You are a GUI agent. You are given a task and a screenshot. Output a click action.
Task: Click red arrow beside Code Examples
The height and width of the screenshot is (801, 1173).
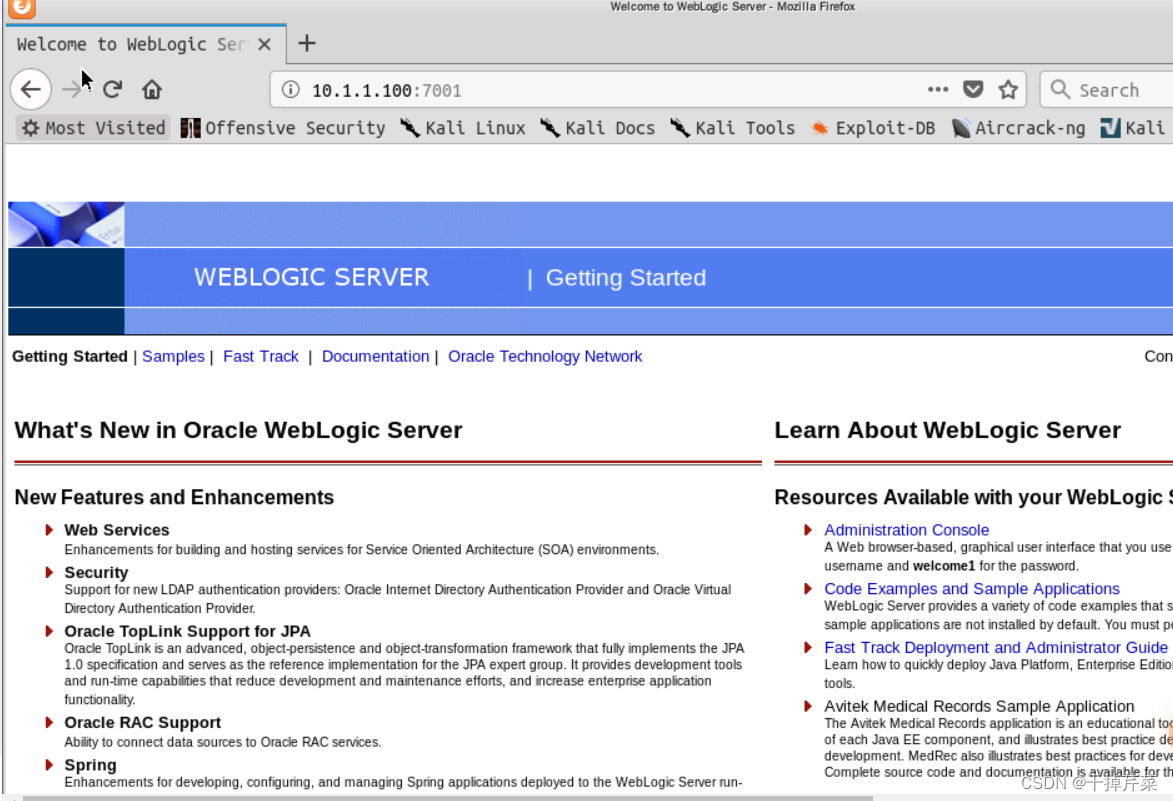pyautogui.click(x=808, y=589)
